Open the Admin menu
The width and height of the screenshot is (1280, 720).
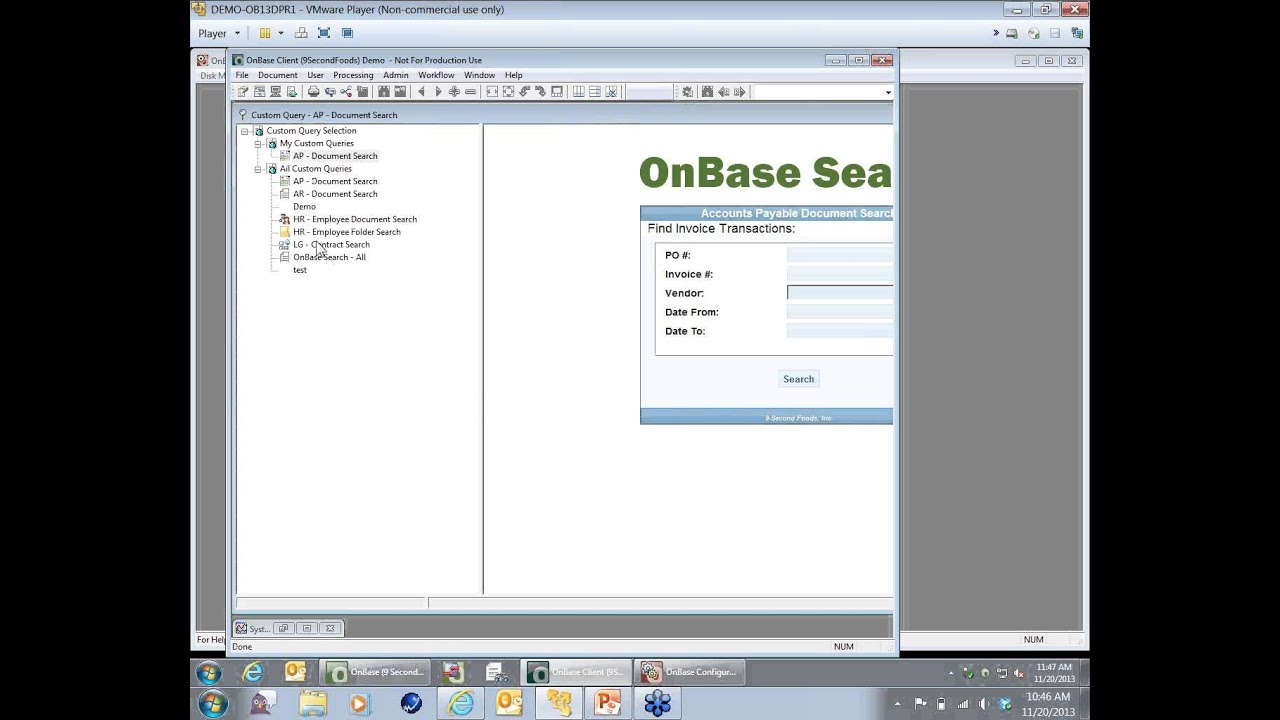tap(395, 75)
